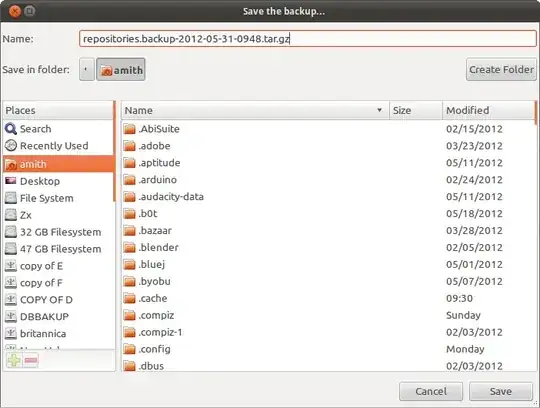Screen dimensions: 540x408
Task: Select the .compiz-1 folder row
Action: (328, 332)
